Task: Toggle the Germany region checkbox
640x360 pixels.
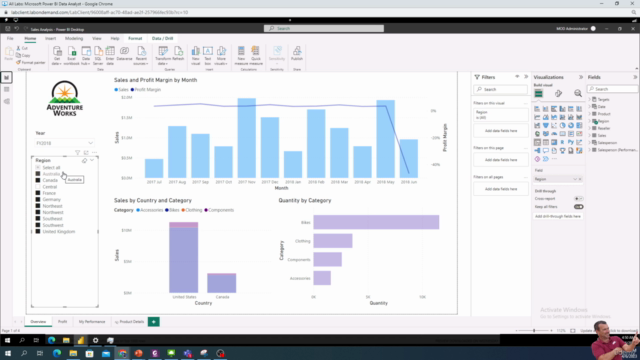Action: [38, 200]
